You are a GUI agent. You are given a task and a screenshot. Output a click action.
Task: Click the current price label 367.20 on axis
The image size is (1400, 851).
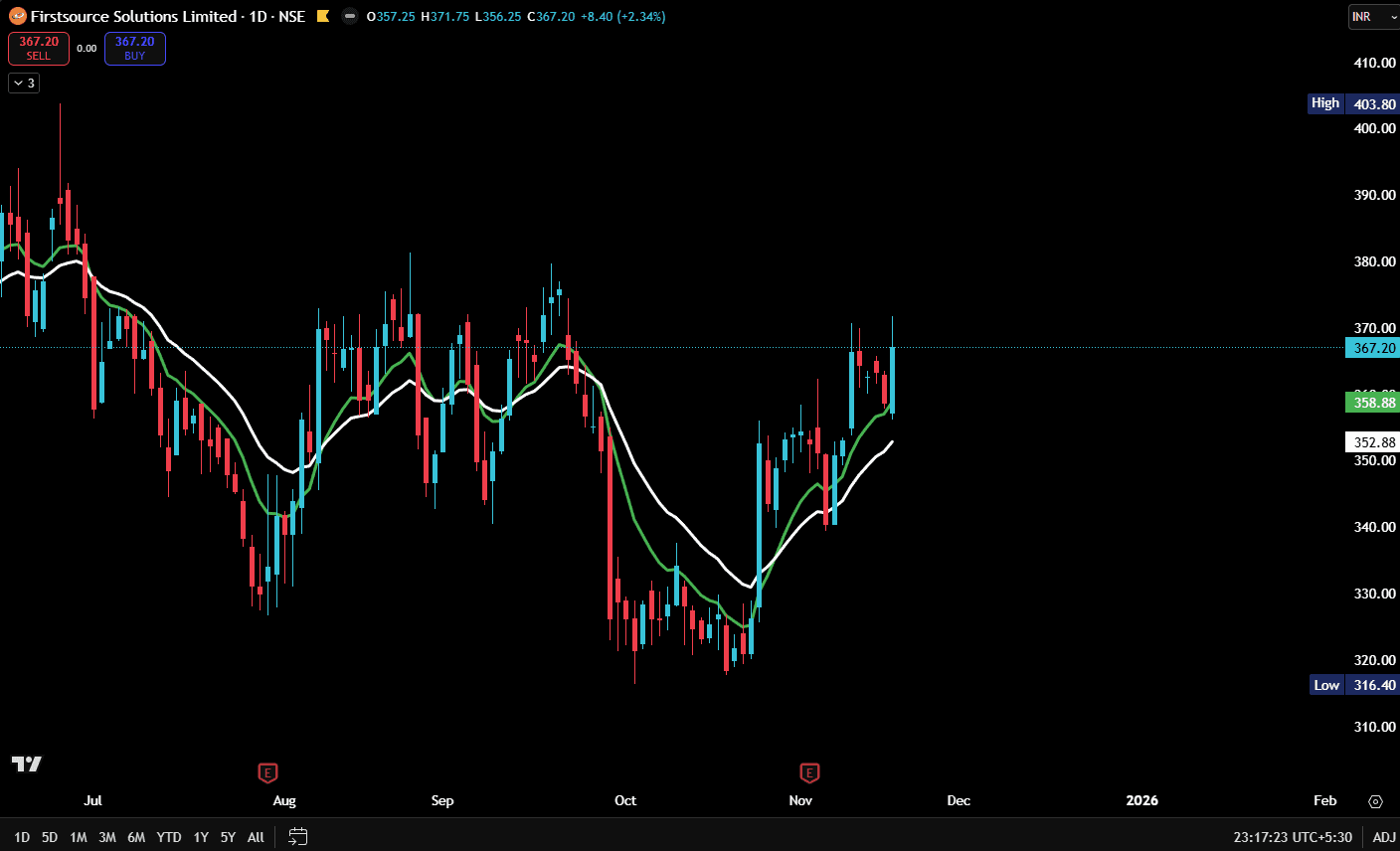click(x=1373, y=348)
